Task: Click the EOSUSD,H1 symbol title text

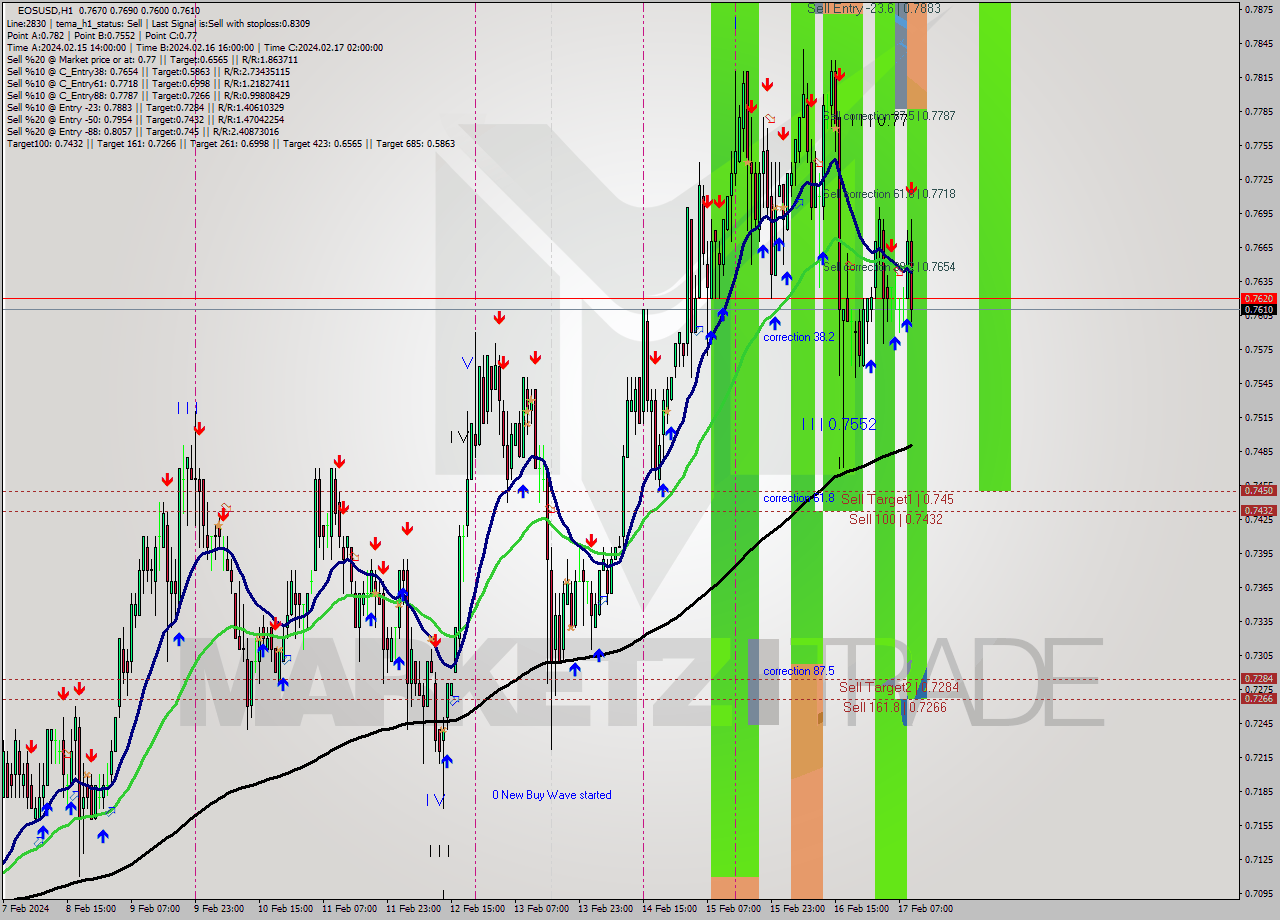Action: coord(45,11)
